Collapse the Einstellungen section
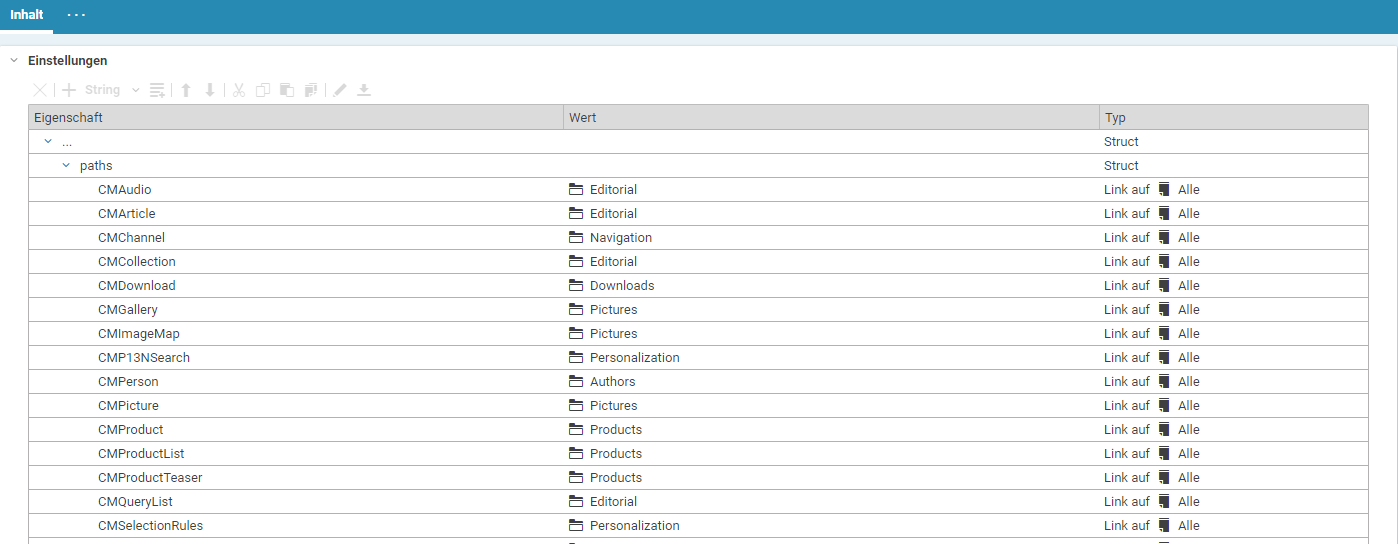The height and width of the screenshot is (544, 1398). (x=14, y=61)
